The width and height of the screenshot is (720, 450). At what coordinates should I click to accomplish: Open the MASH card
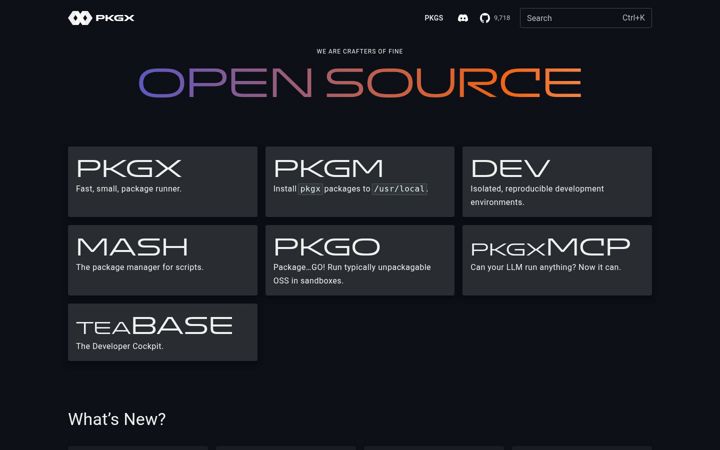click(163, 260)
